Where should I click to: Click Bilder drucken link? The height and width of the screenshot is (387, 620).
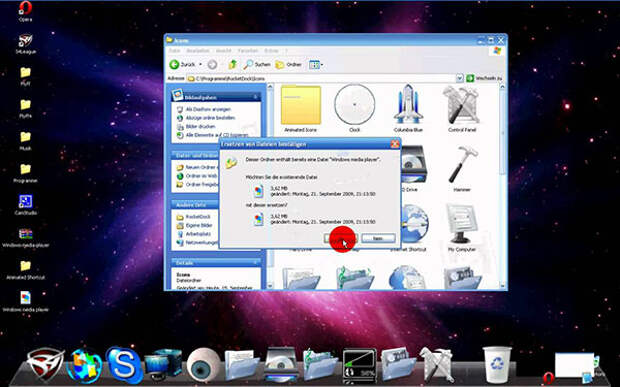(200, 126)
